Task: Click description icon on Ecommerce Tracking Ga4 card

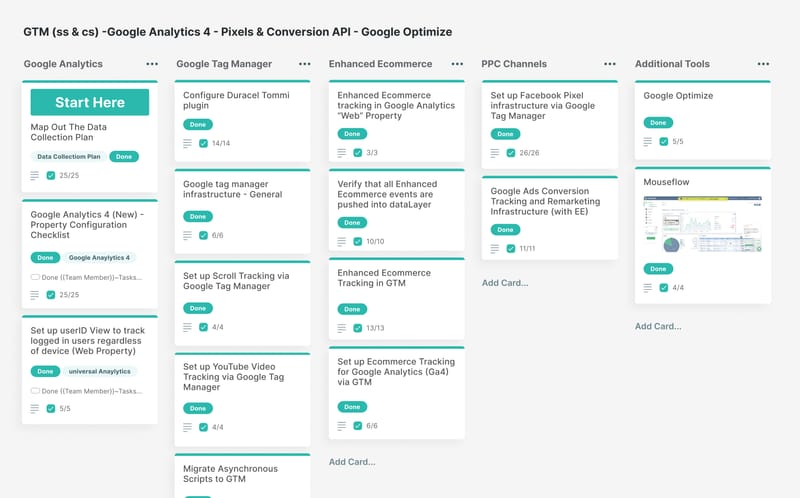Action: pos(341,426)
